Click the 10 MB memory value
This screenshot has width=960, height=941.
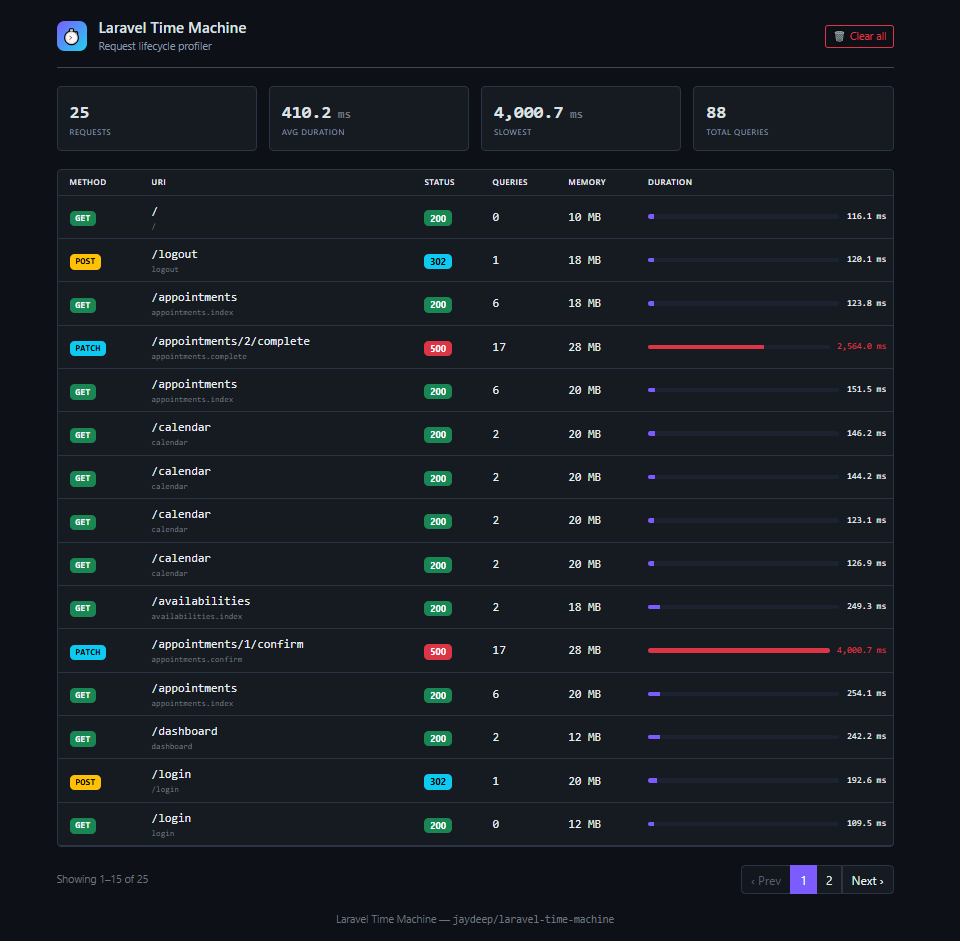point(584,217)
